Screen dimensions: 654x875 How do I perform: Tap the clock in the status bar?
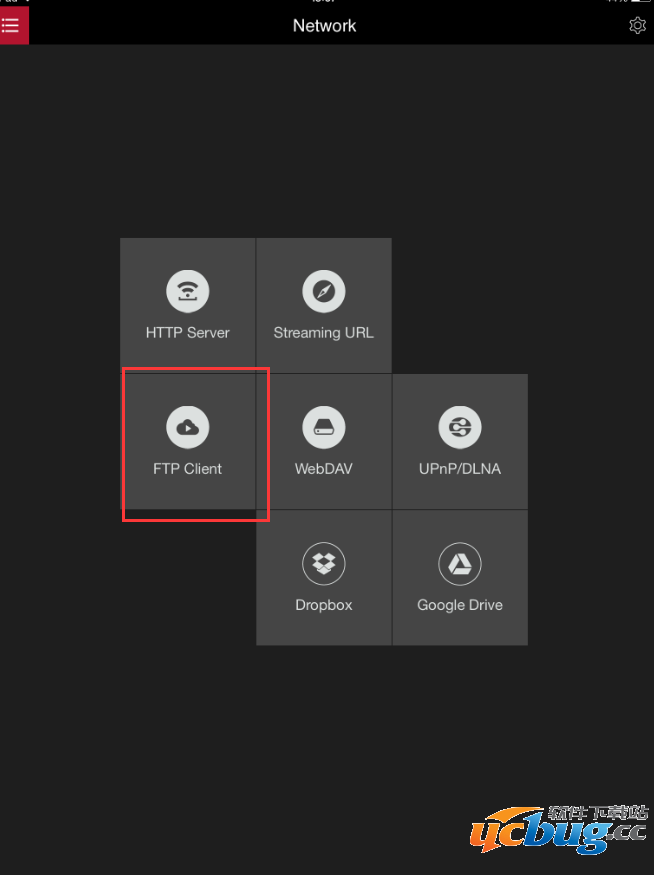326,2
